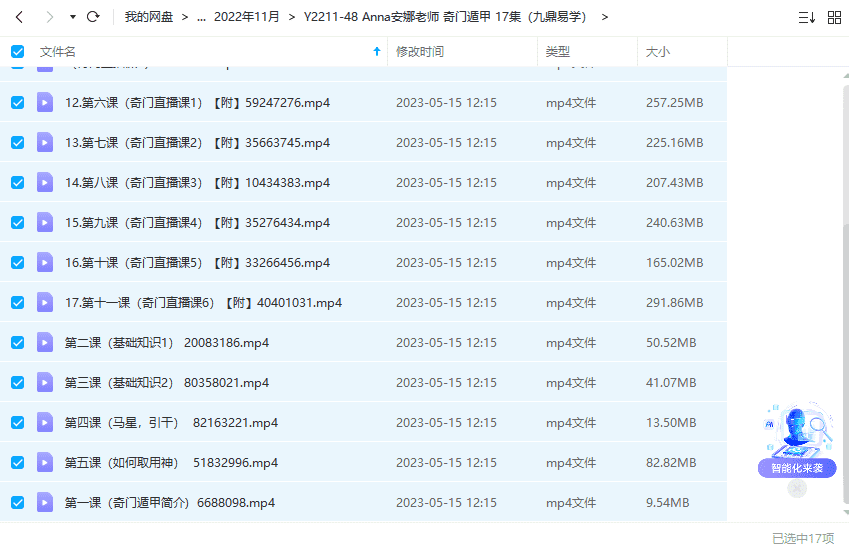This screenshot has height=553, width=849.
Task: Jump to 2022年11月 folder in breadcrumb
Action: point(247,17)
